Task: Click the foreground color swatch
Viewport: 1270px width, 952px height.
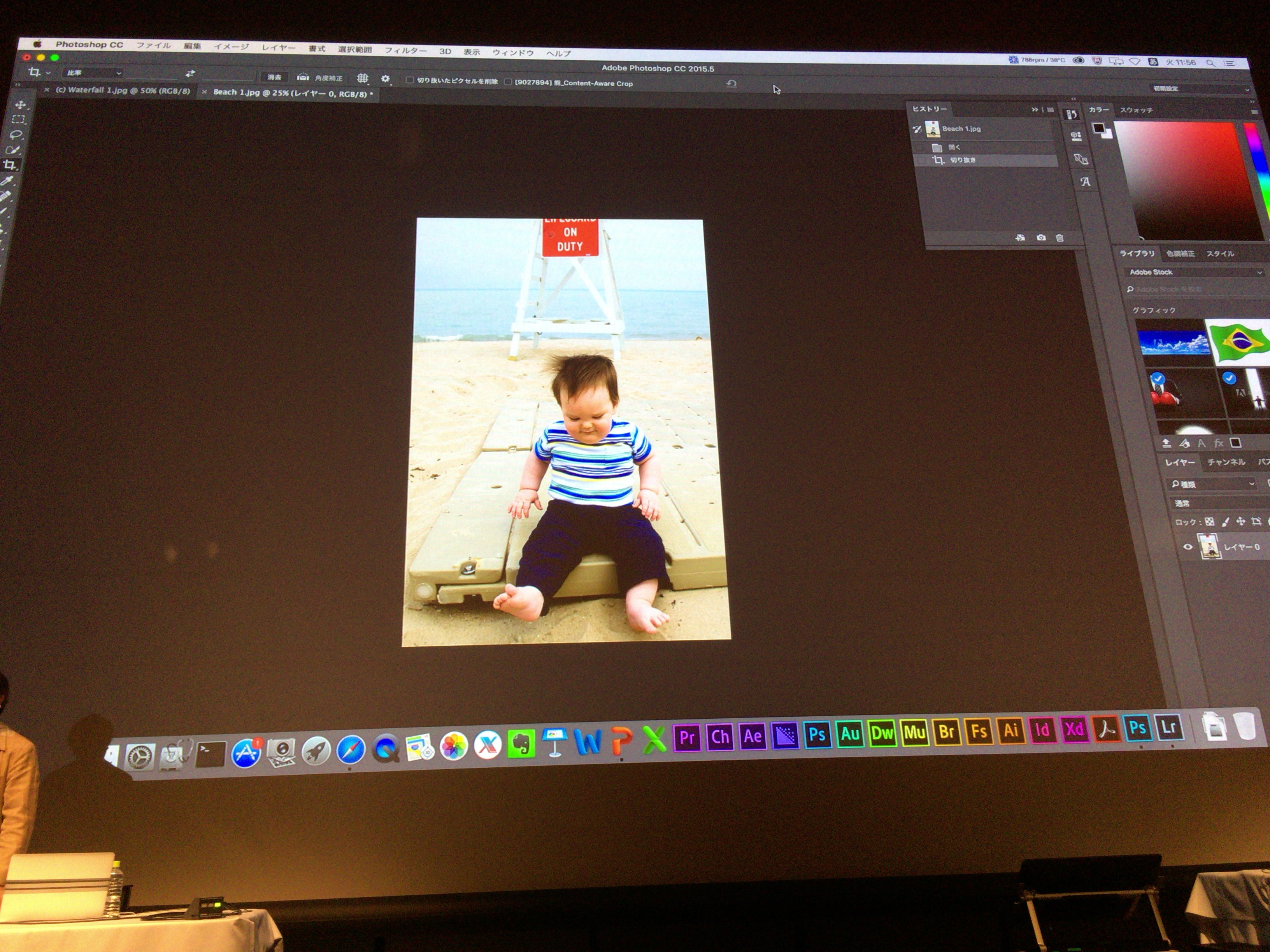Action: pyautogui.click(x=1098, y=128)
